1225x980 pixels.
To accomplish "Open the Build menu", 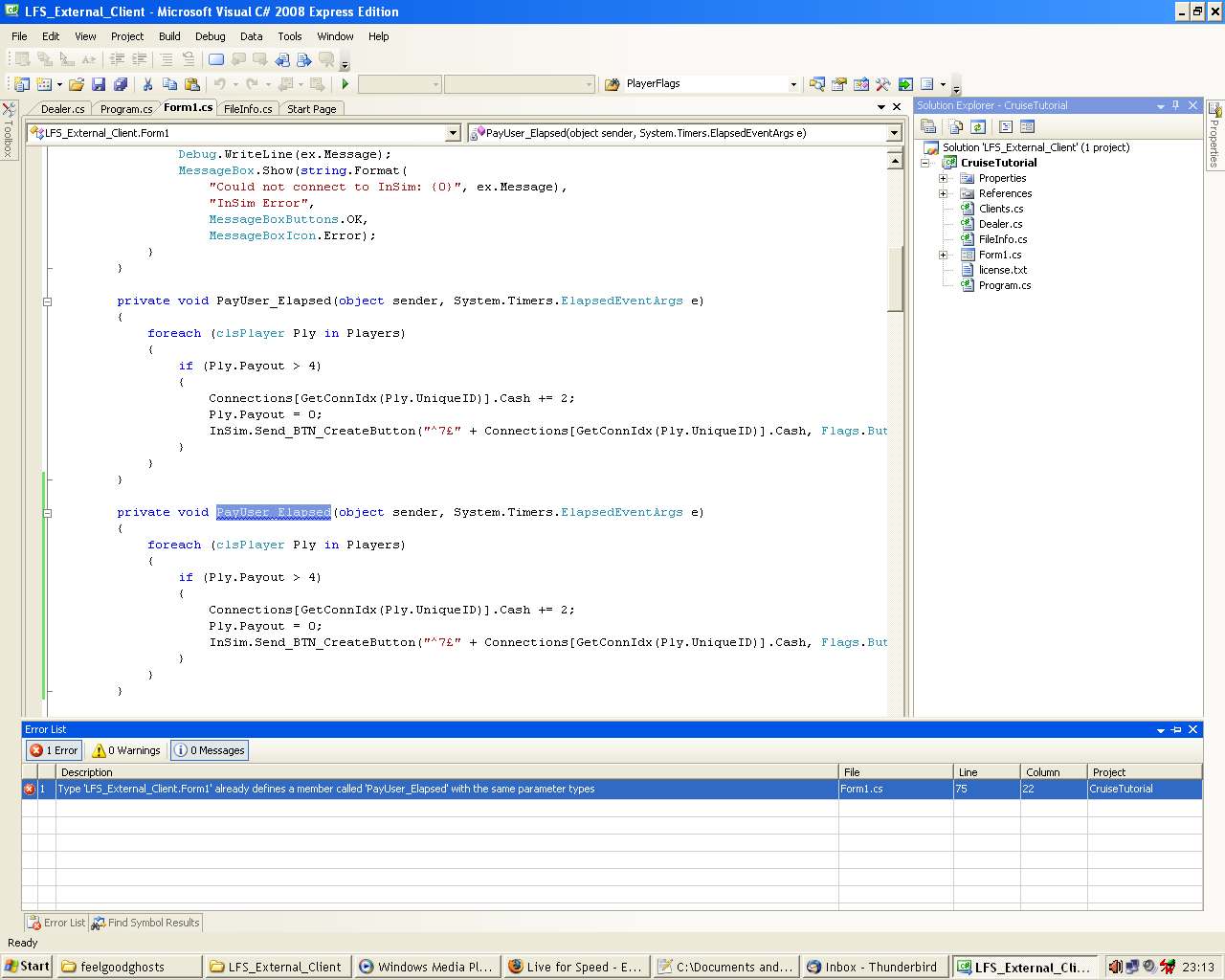I will coord(169,36).
